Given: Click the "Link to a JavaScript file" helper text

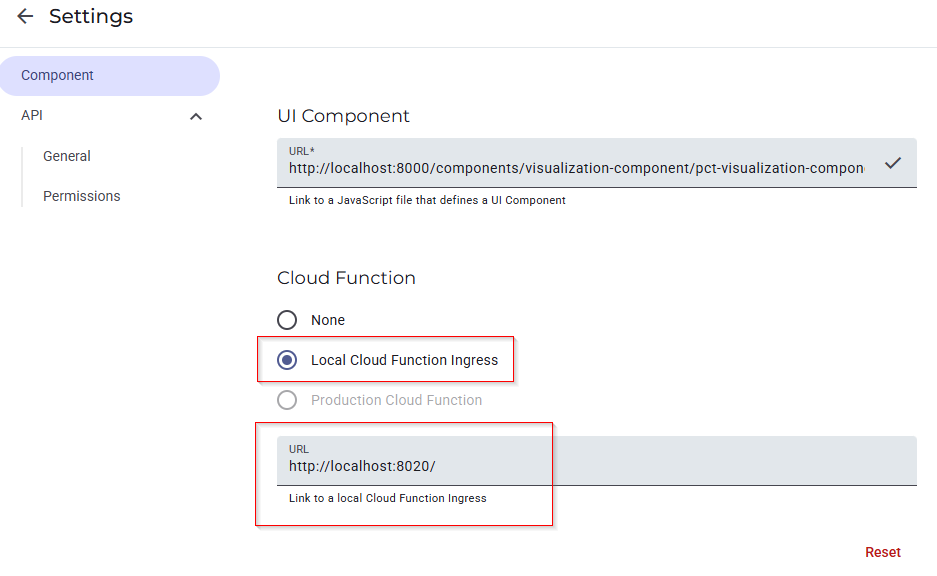Looking at the screenshot, I should (x=427, y=200).
